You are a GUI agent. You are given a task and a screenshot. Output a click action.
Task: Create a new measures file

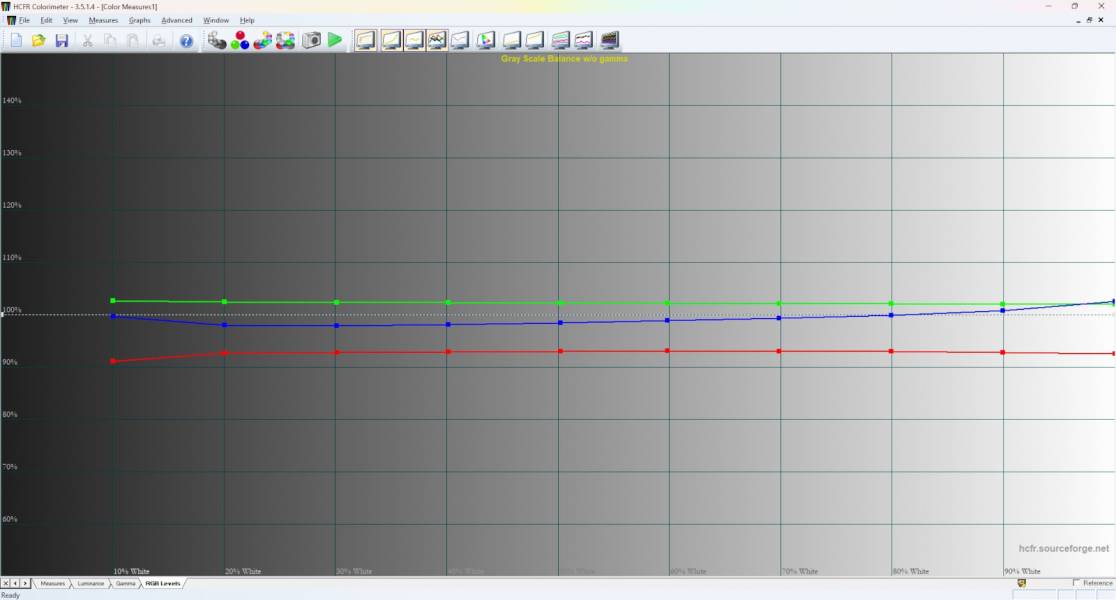pyautogui.click(x=16, y=41)
